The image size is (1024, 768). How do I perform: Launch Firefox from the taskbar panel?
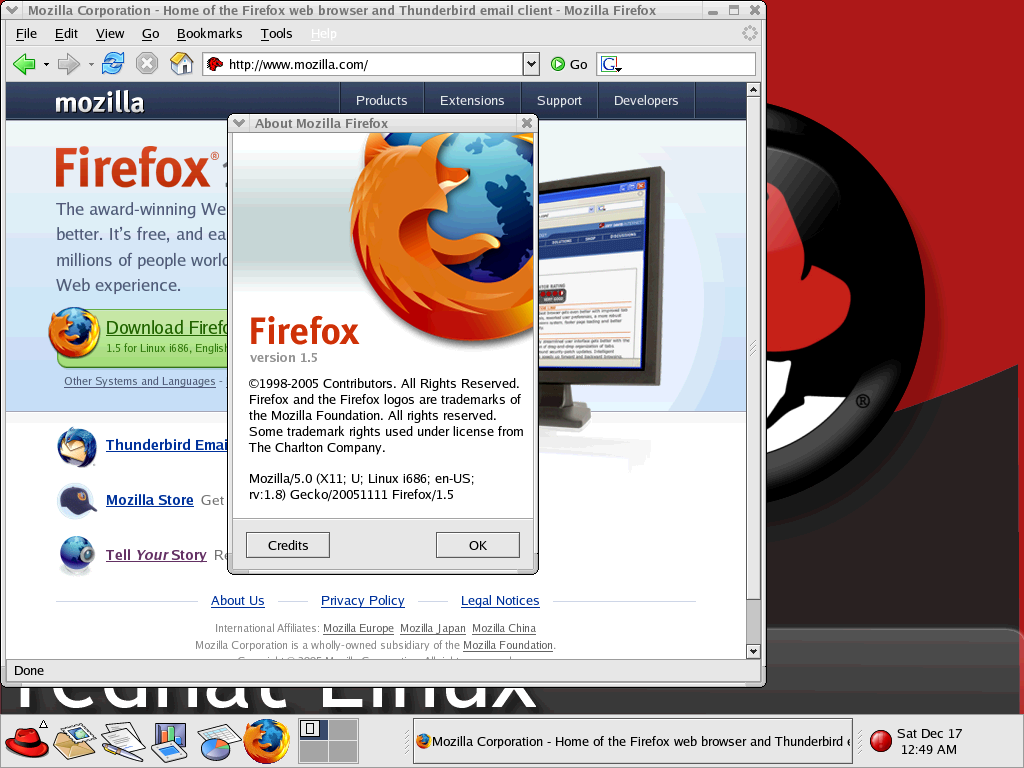click(265, 740)
